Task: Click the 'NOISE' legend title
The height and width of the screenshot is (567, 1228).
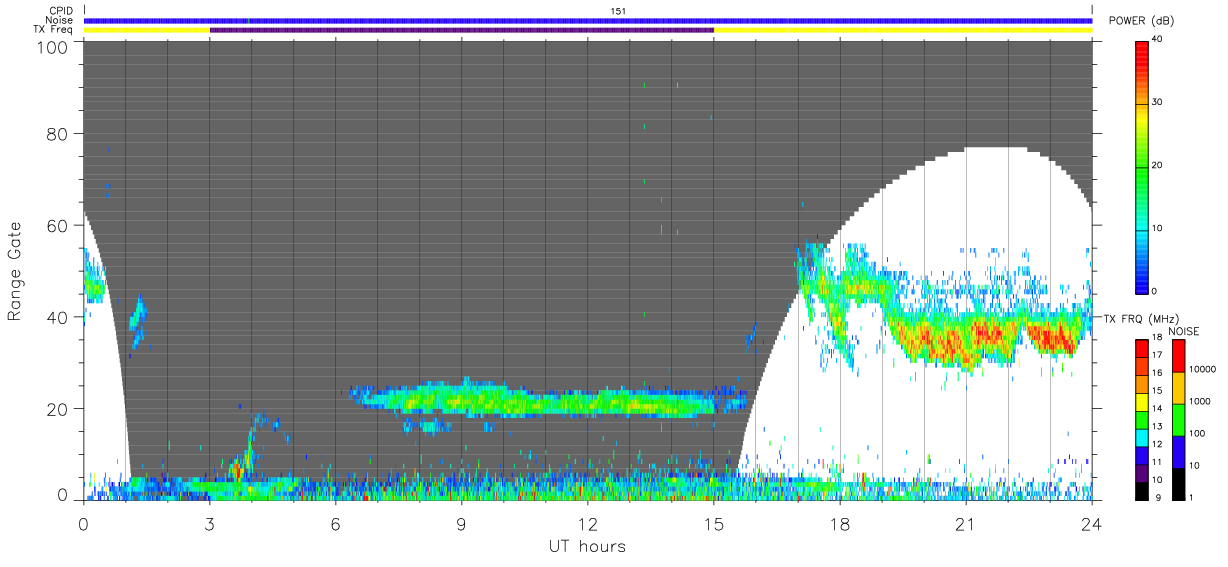Action: pos(1185,330)
